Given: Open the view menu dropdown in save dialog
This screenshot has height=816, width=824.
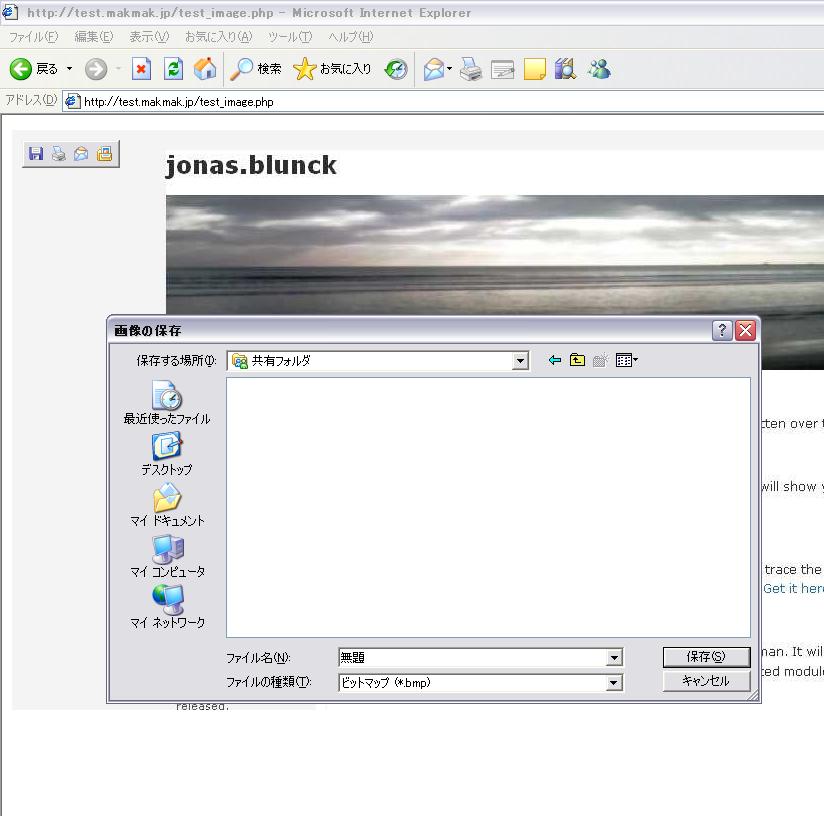Looking at the screenshot, I should point(627,361).
